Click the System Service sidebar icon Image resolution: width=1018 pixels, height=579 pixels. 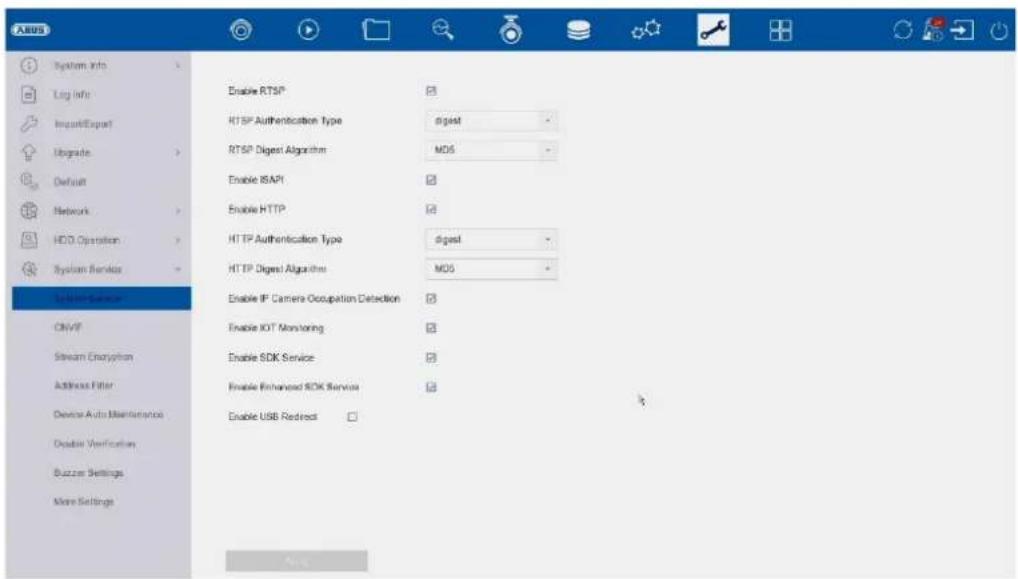click(29, 269)
